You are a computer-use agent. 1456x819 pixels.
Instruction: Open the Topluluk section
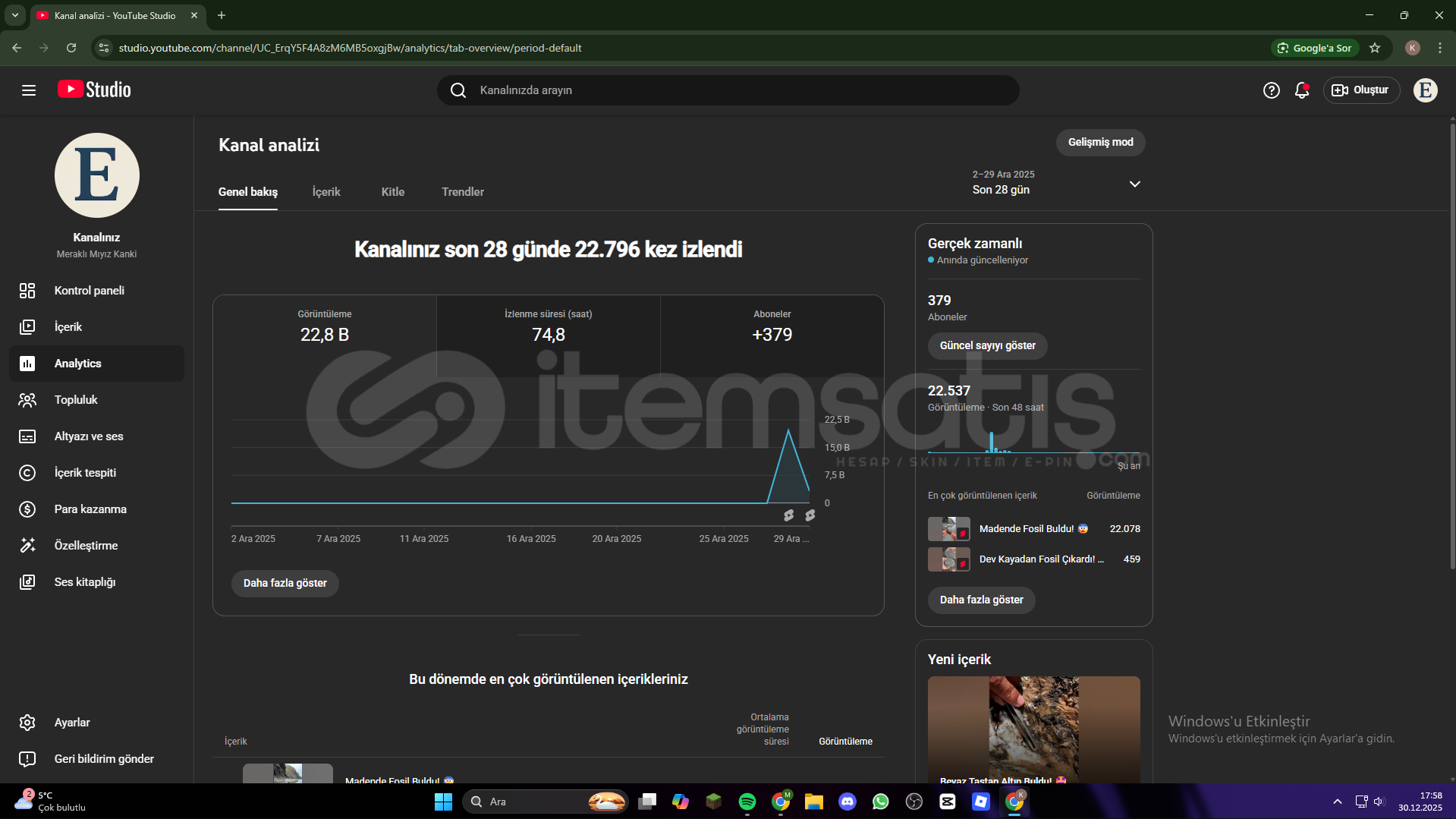[x=96, y=400]
